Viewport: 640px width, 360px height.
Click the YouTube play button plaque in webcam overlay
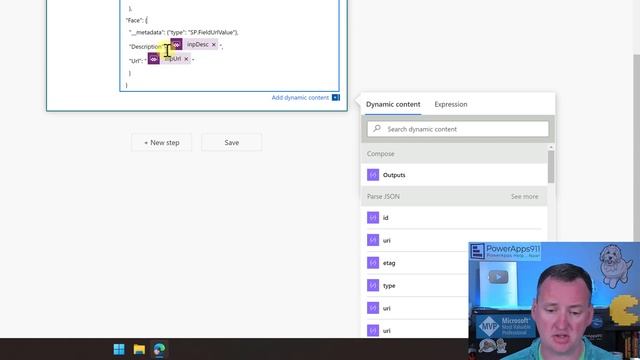click(x=498, y=277)
